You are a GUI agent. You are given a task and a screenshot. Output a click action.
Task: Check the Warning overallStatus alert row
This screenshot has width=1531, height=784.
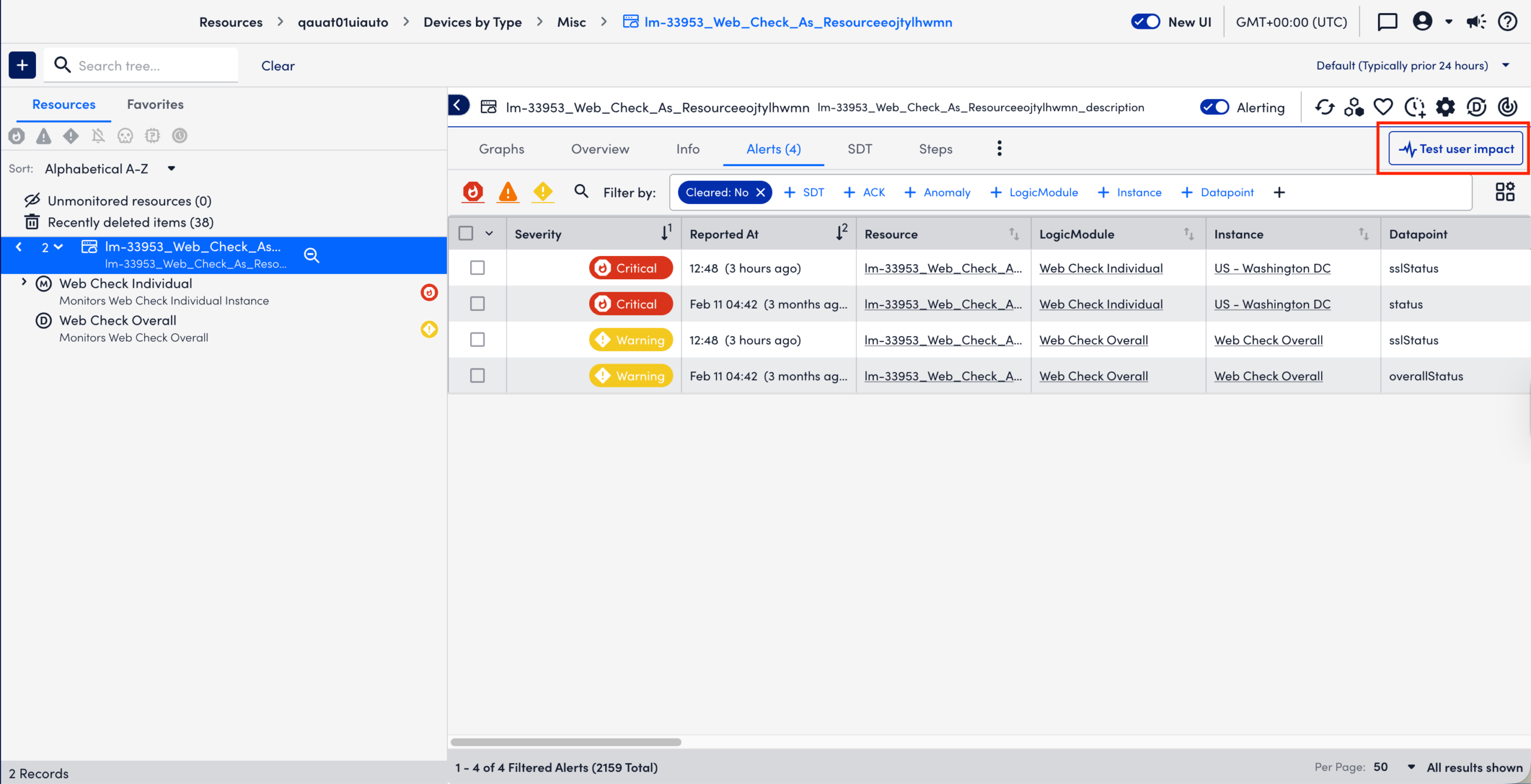tap(477, 376)
